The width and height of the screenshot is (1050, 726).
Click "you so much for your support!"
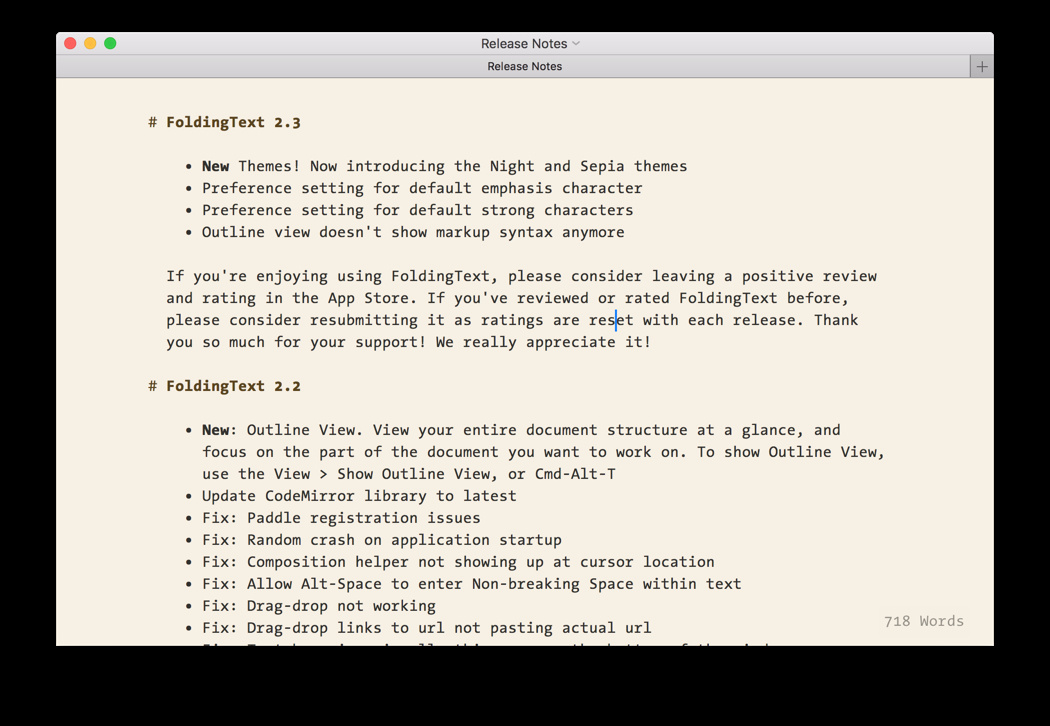[408, 342]
